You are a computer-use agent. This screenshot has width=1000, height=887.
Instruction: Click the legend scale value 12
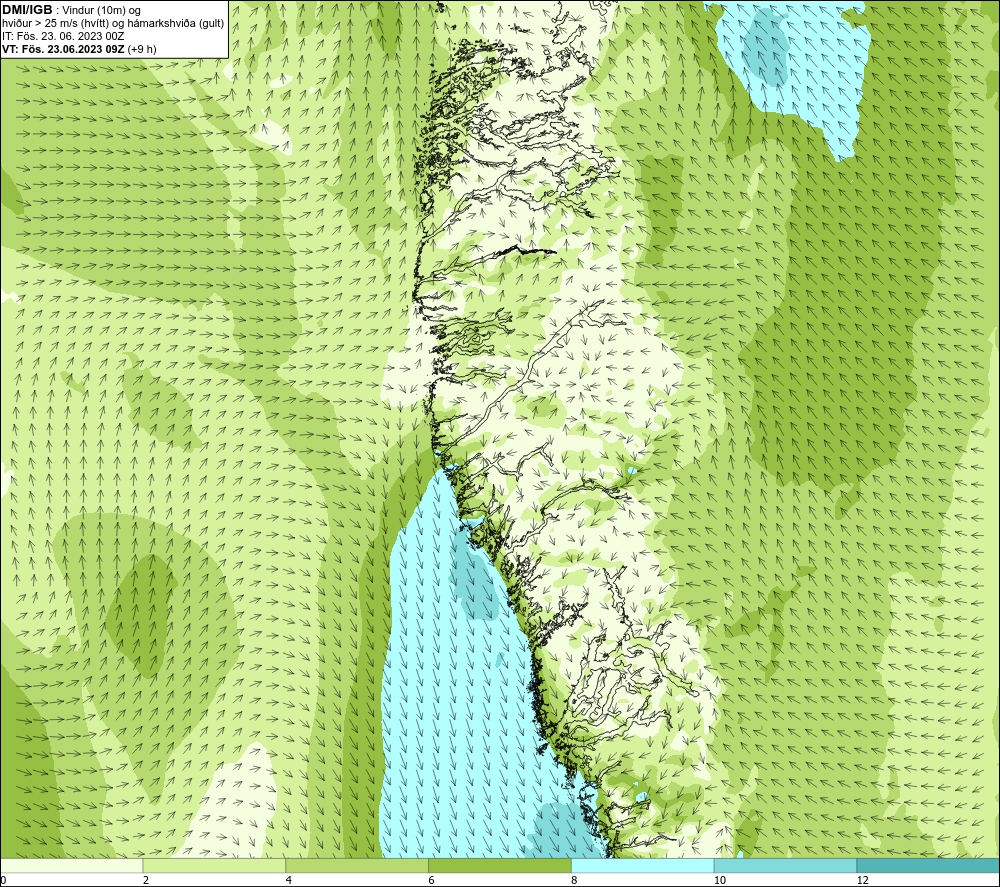(862, 880)
